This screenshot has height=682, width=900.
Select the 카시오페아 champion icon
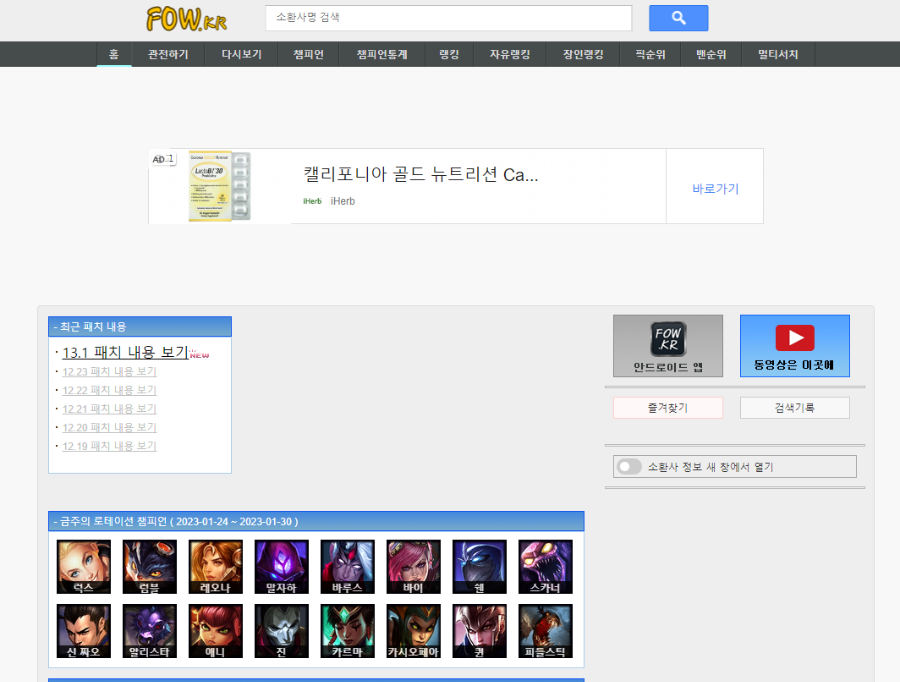pos(414,631)
